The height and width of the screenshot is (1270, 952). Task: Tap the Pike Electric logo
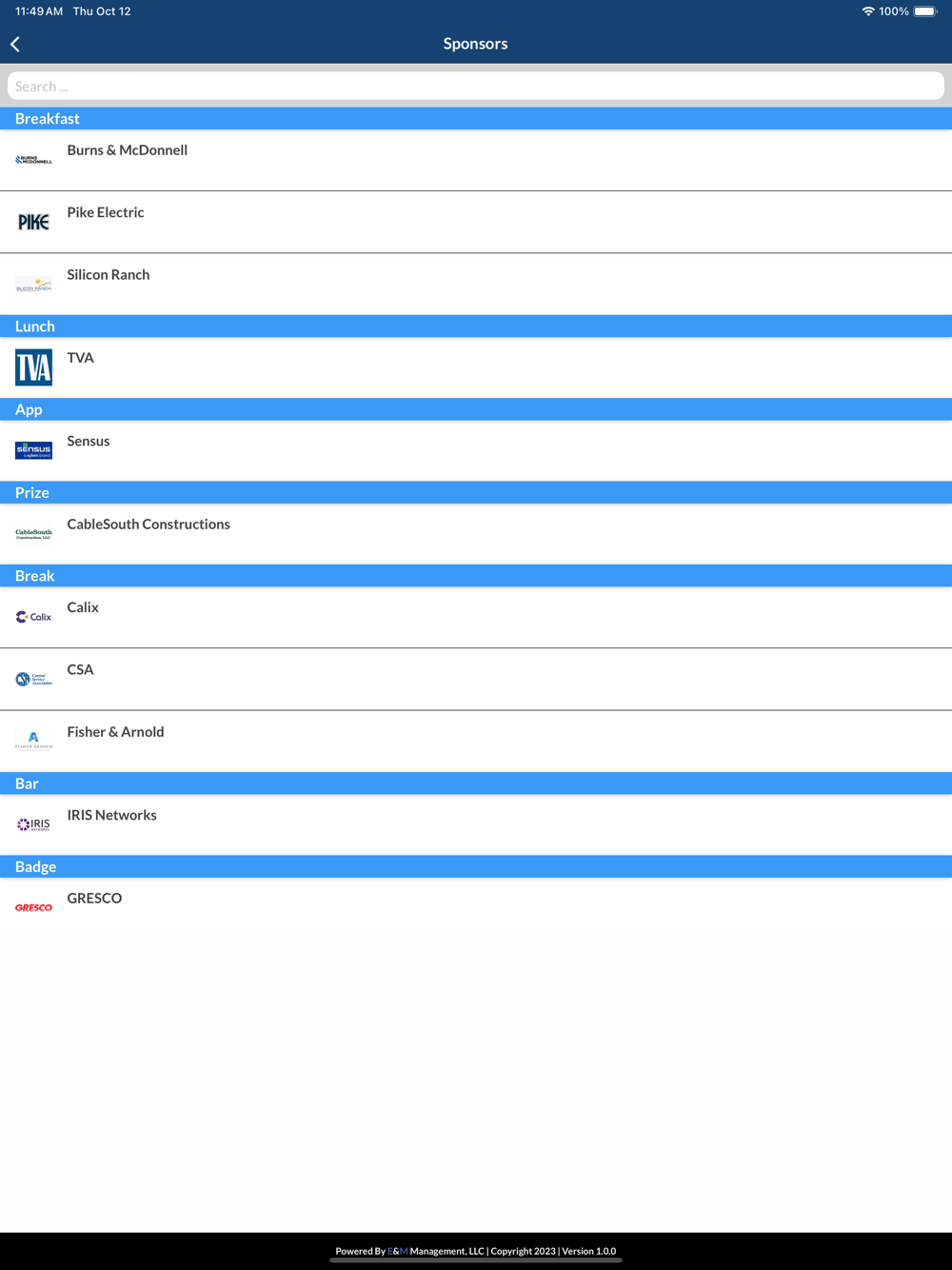(x=33, y=222)
